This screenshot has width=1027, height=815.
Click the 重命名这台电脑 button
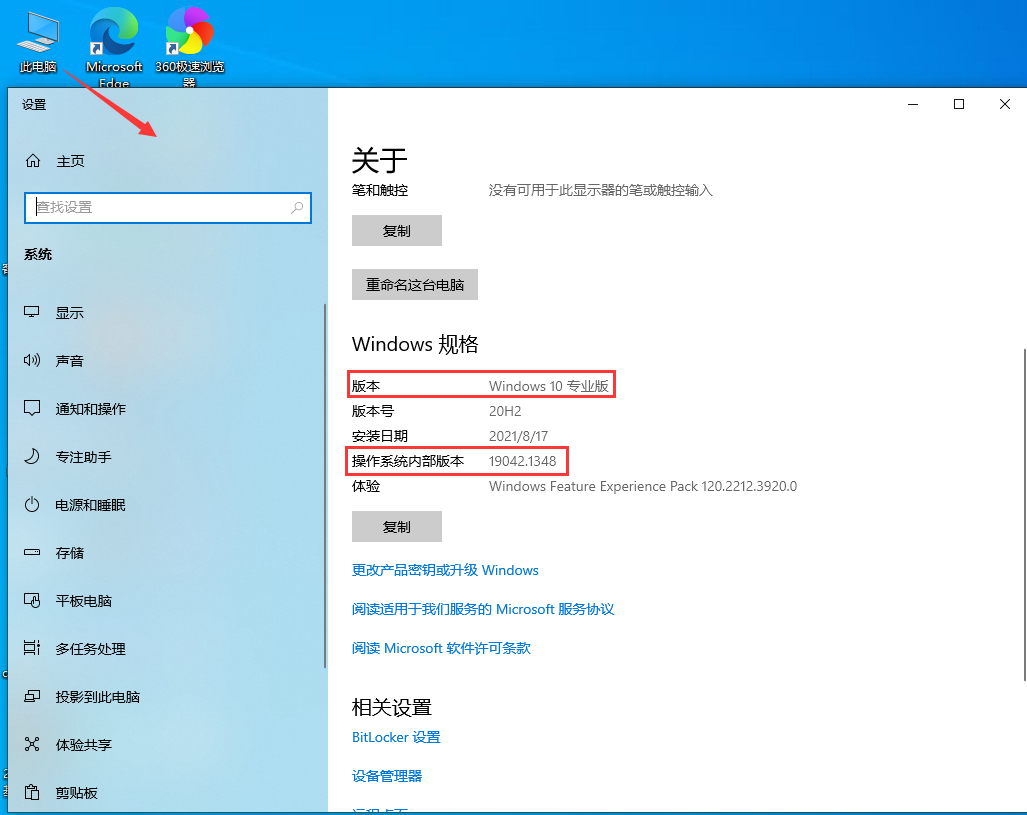(415, 284)
